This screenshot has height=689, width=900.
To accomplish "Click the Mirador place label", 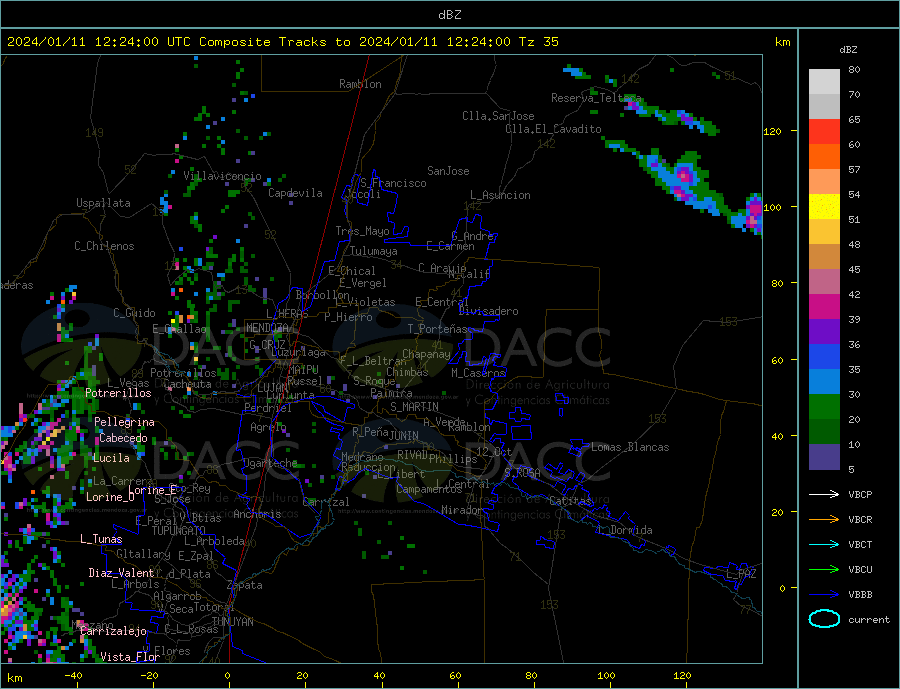I will click(x=462, y=510).
